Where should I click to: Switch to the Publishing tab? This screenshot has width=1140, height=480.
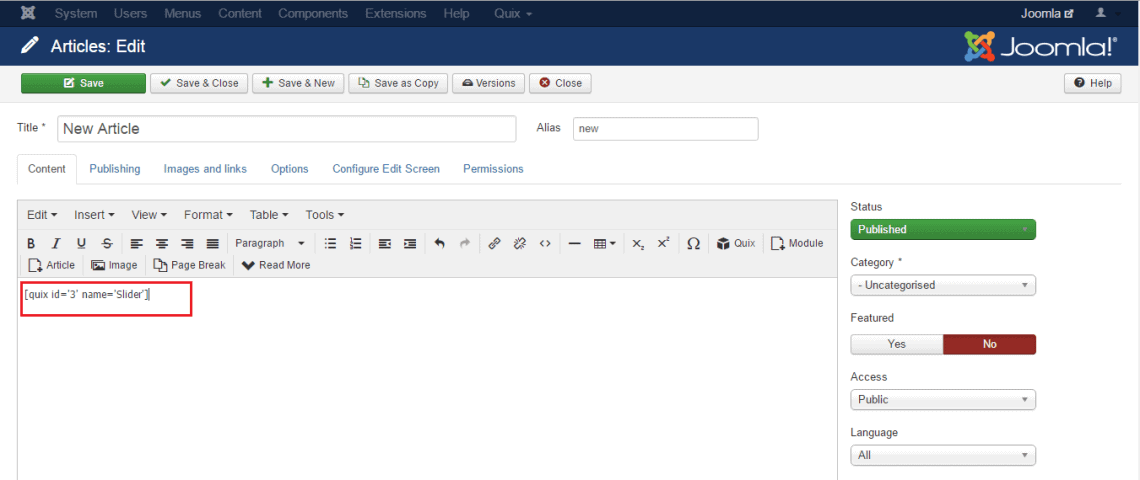115,169
